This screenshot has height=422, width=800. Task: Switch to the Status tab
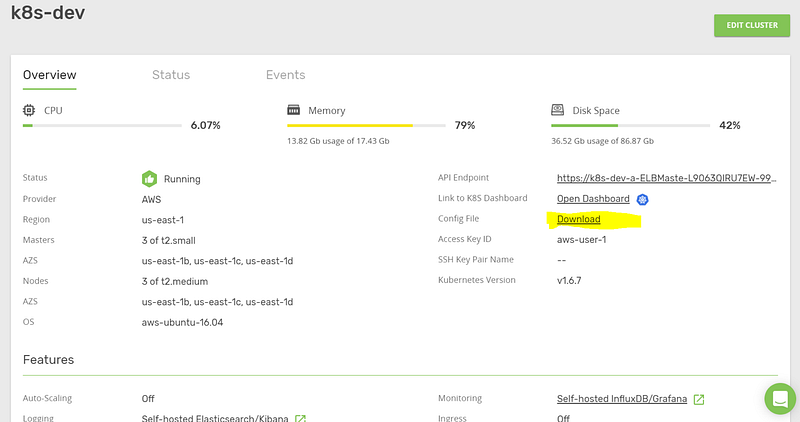tap(171, 75)
